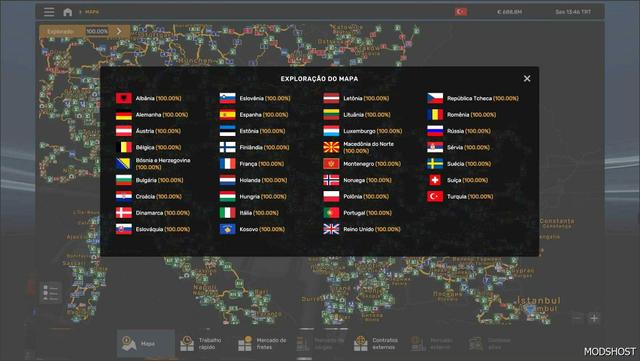Open Contratos externos icon

point(361,343)
